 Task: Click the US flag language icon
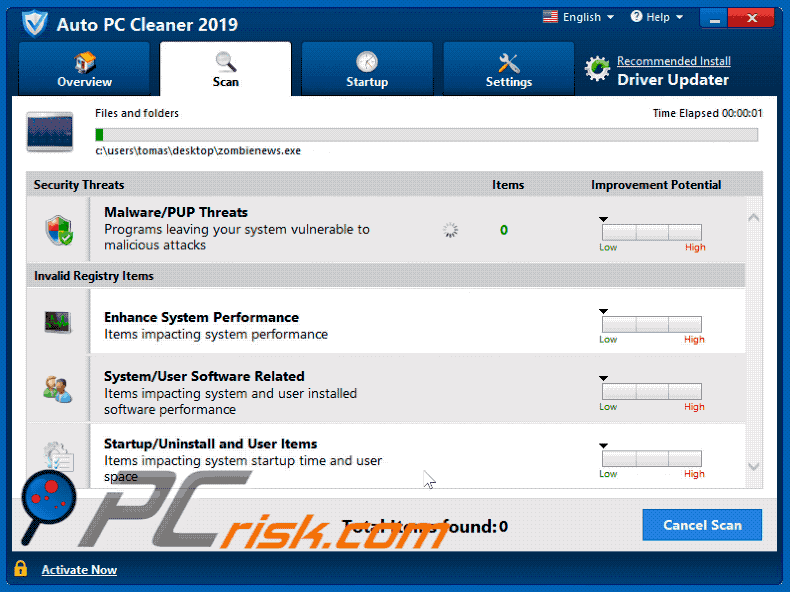pyautogui.click(x=550, y=17)
